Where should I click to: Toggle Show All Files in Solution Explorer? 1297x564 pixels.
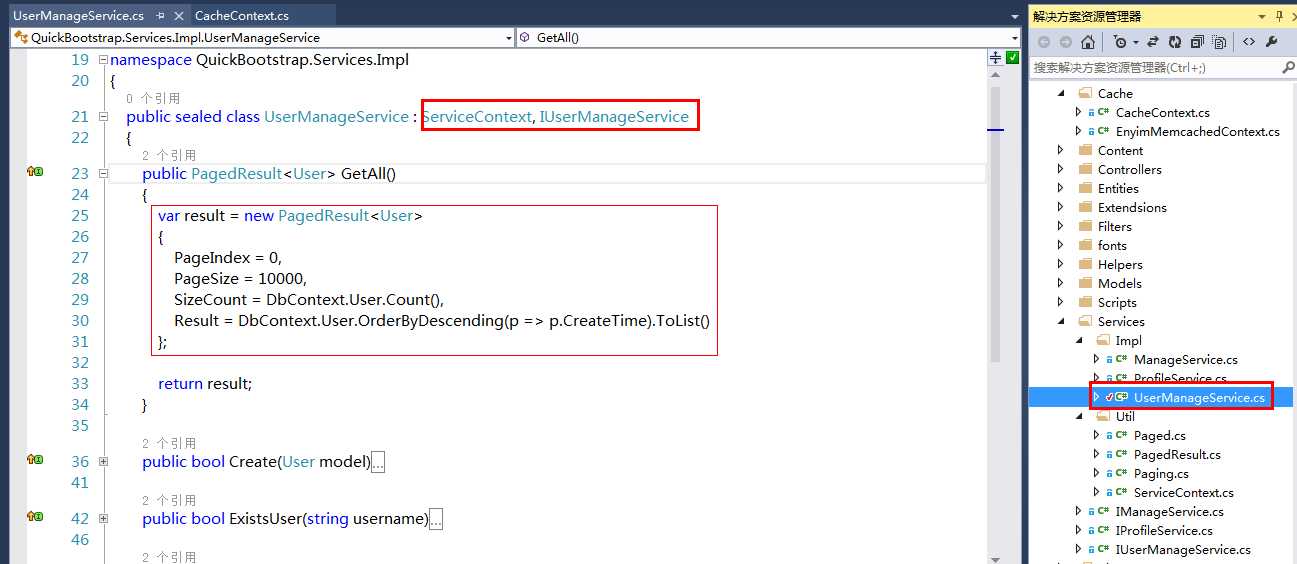pyautogui.click(x=1219, y=42)
